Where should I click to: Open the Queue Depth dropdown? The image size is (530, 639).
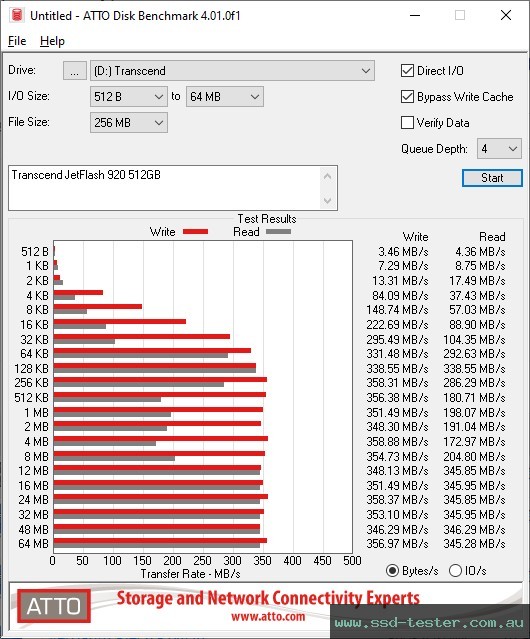pyautogui.click(x=499, y=149)
